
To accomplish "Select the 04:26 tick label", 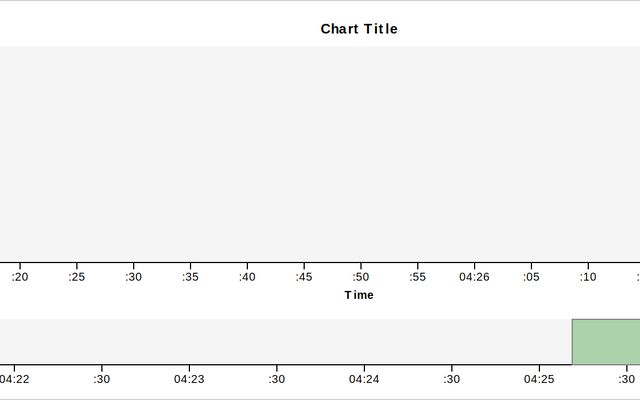I will (474, 277).
